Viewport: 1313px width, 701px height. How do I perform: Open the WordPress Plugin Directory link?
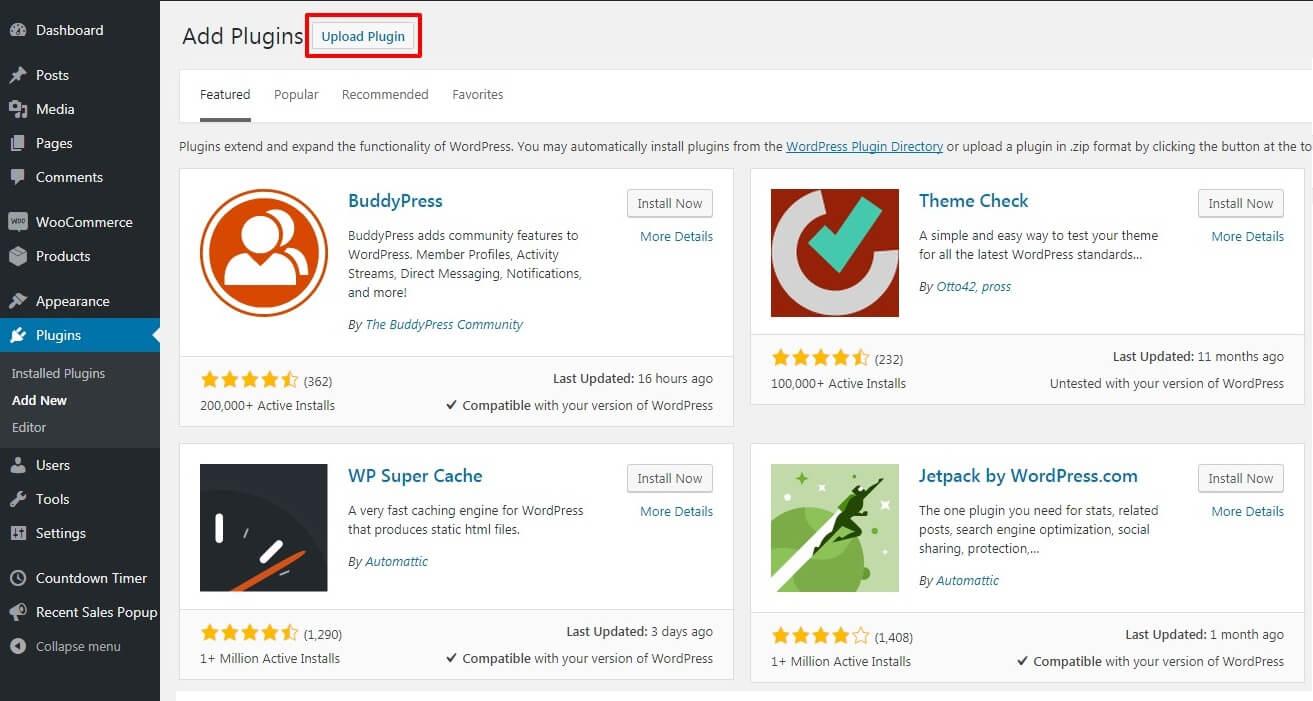[x=864, y=146]
